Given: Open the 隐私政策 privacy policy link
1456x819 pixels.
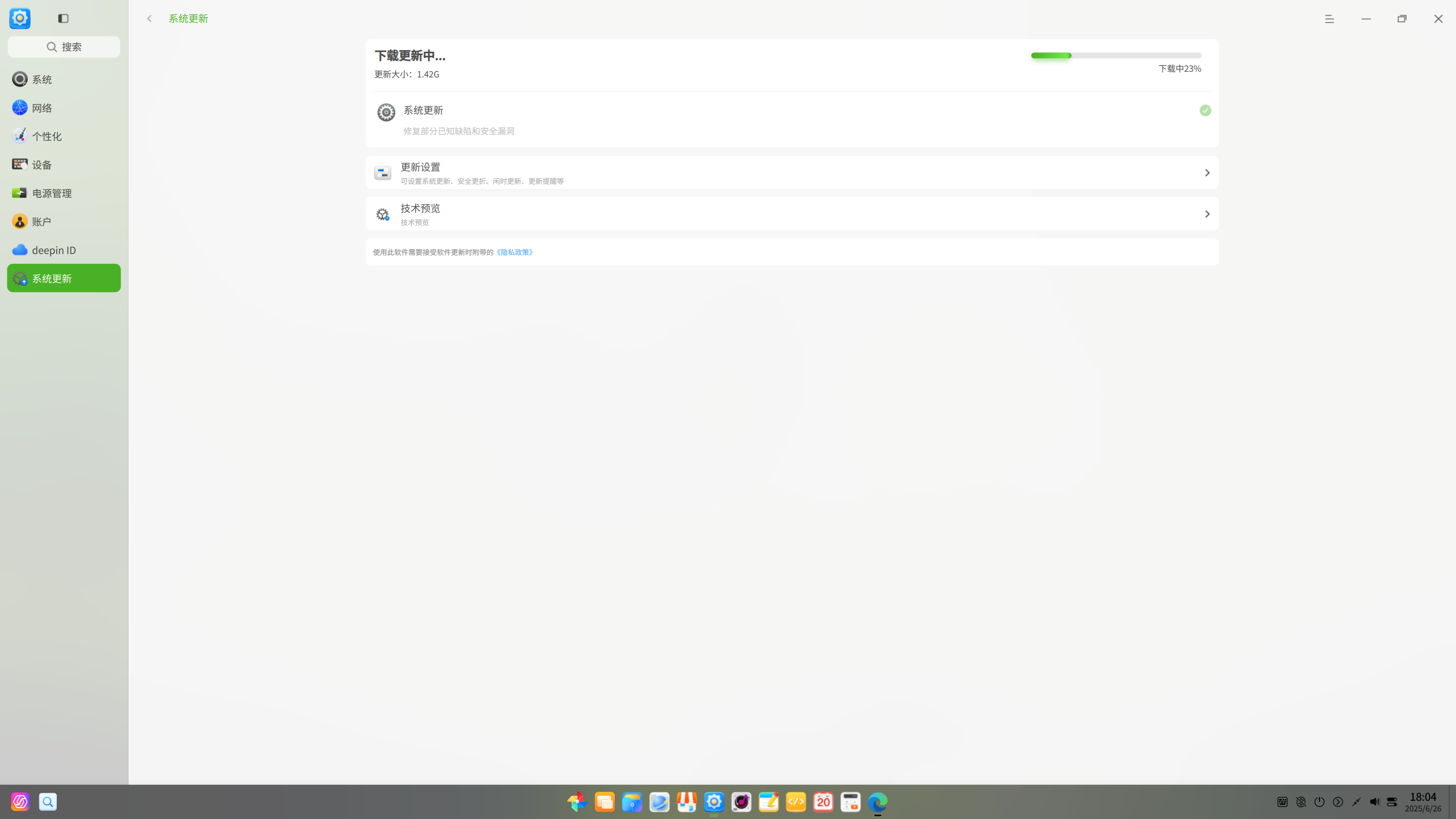Looking at the screenshot, I should pos(515,252).
